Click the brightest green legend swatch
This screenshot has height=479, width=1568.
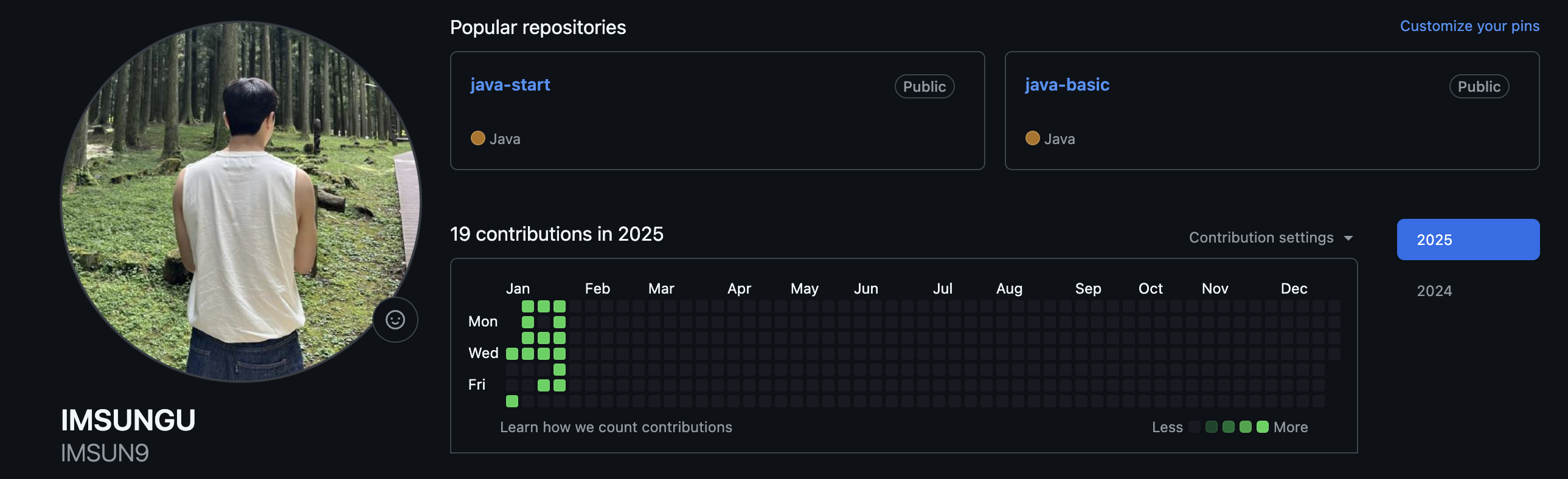(1263, 427)
